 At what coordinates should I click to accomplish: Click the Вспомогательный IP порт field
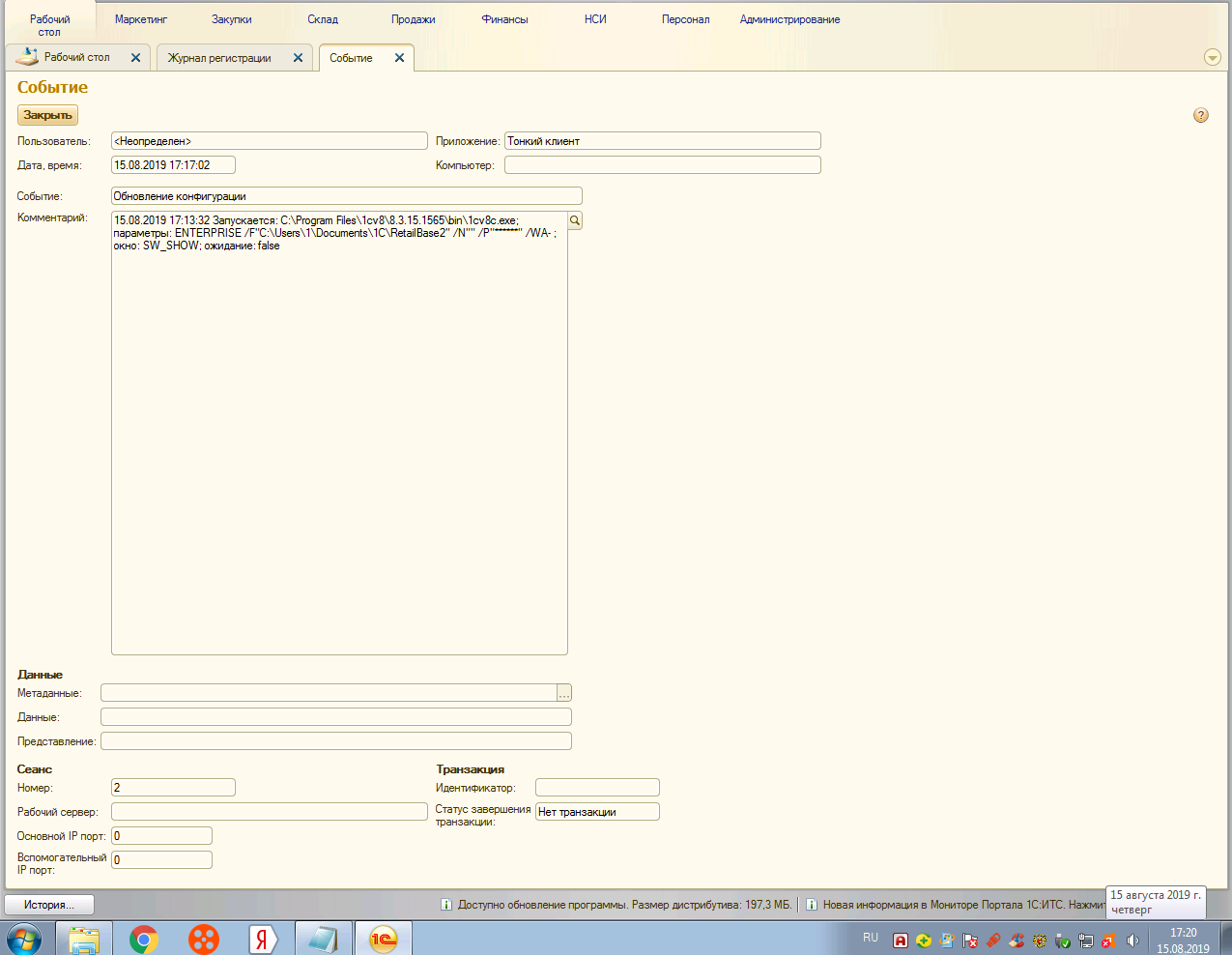161,860
